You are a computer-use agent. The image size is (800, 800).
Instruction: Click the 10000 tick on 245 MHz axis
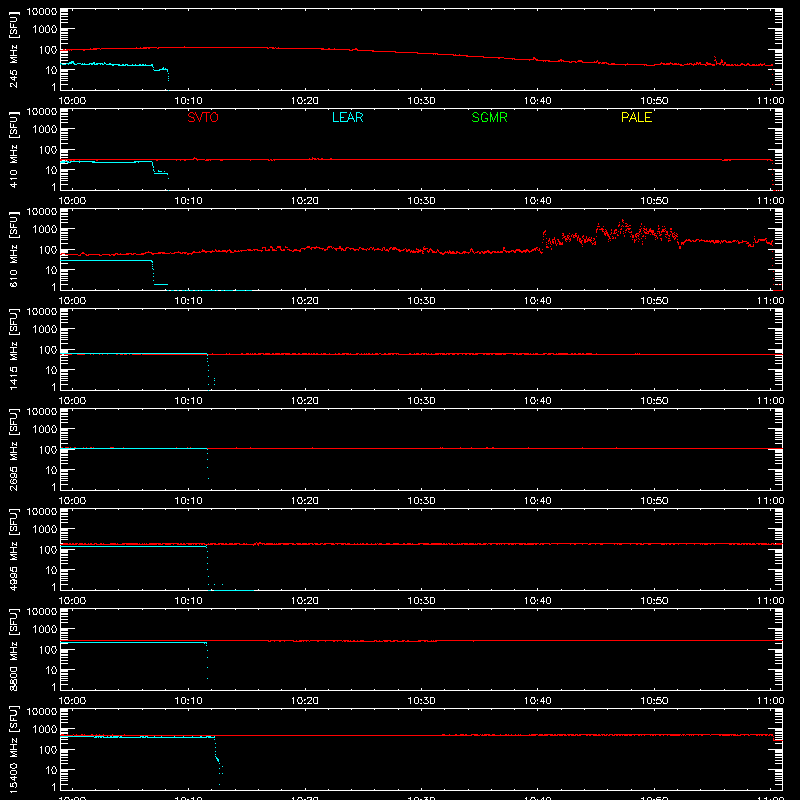[42, 11]
